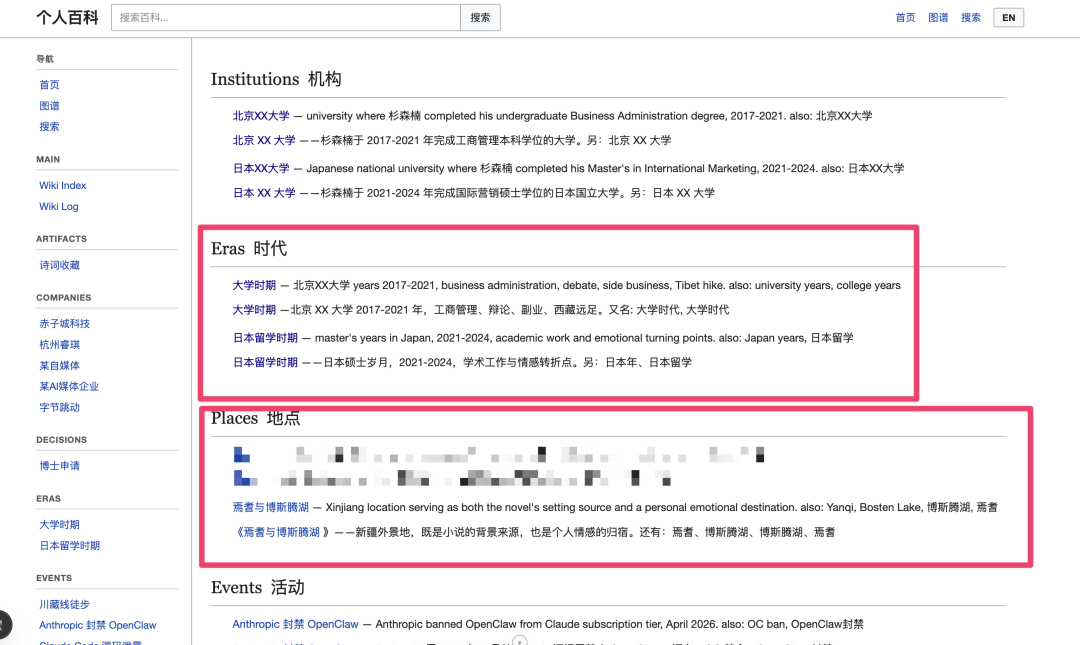
Task: Open 大学时期 in the sidebar ERAS list
Action: [58, 524]
